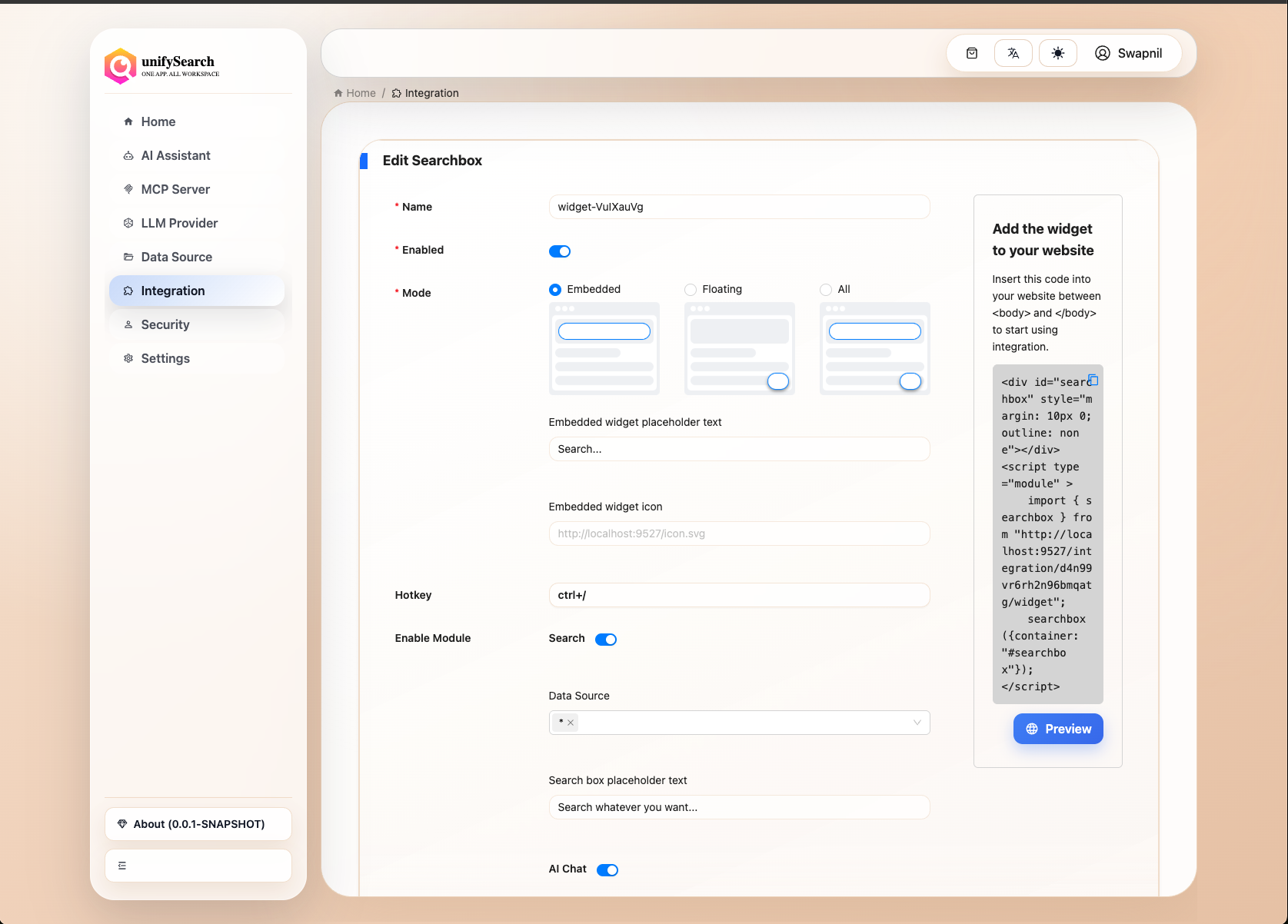Click the Security shield icon in sidebar
The width and height of the screenshot is (1288, 924).
(x=128, y=324)
